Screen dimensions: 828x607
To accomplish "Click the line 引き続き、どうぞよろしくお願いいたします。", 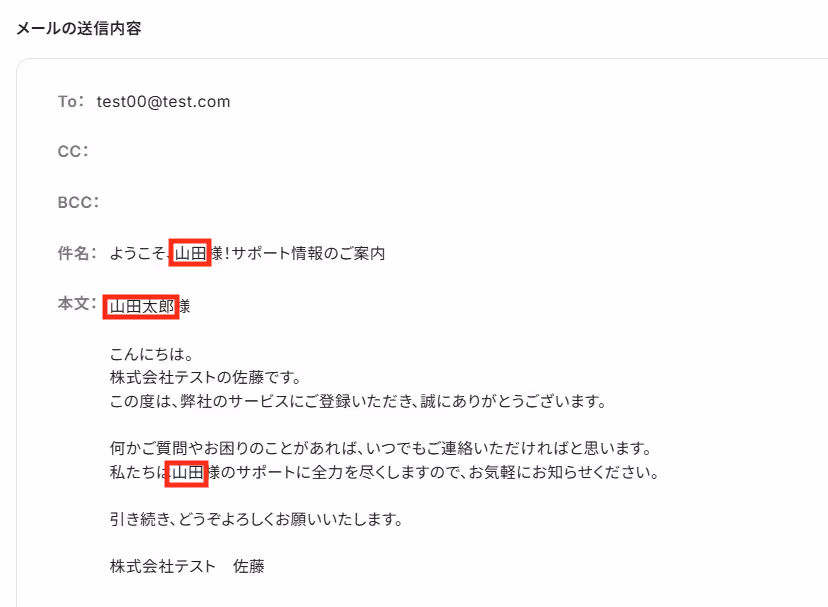I will (x=257, y=519).
